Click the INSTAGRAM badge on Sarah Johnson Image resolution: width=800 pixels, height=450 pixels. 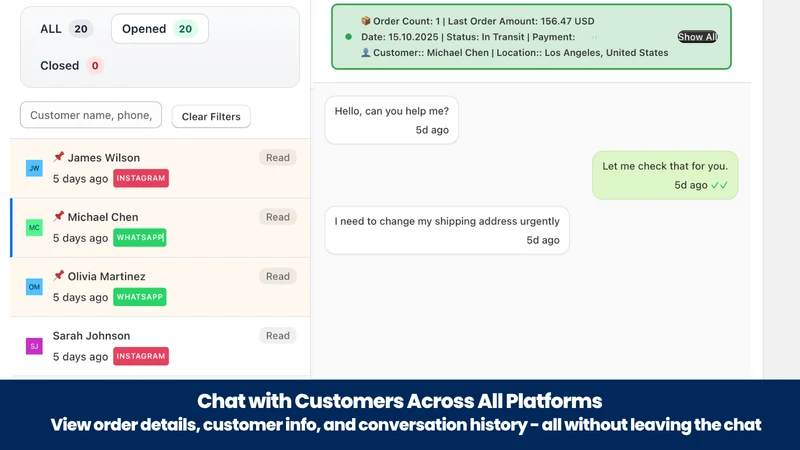point(141,356)
